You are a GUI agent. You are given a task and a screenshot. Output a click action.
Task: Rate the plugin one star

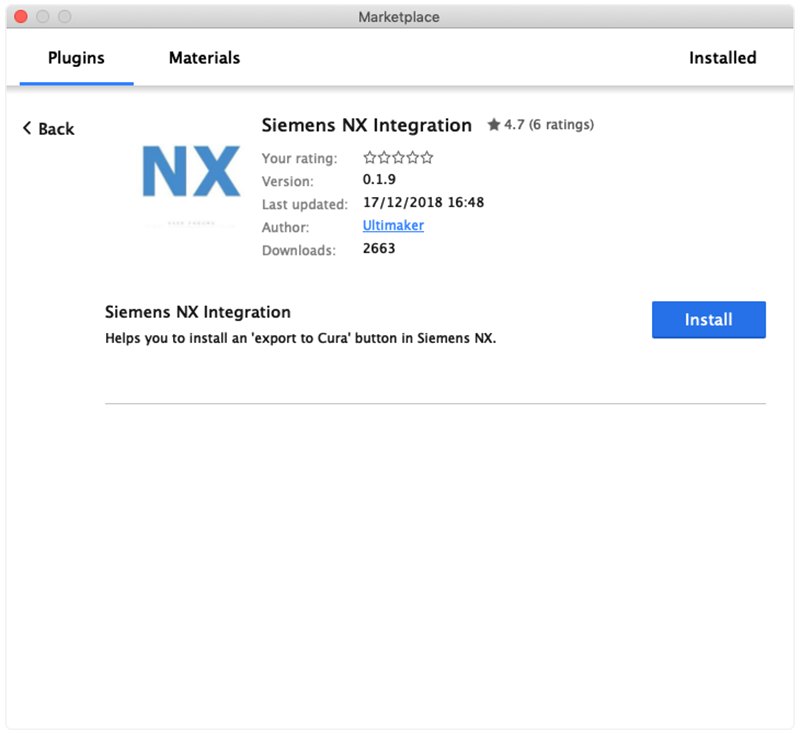pyautogui.click(x=370, y=158)
